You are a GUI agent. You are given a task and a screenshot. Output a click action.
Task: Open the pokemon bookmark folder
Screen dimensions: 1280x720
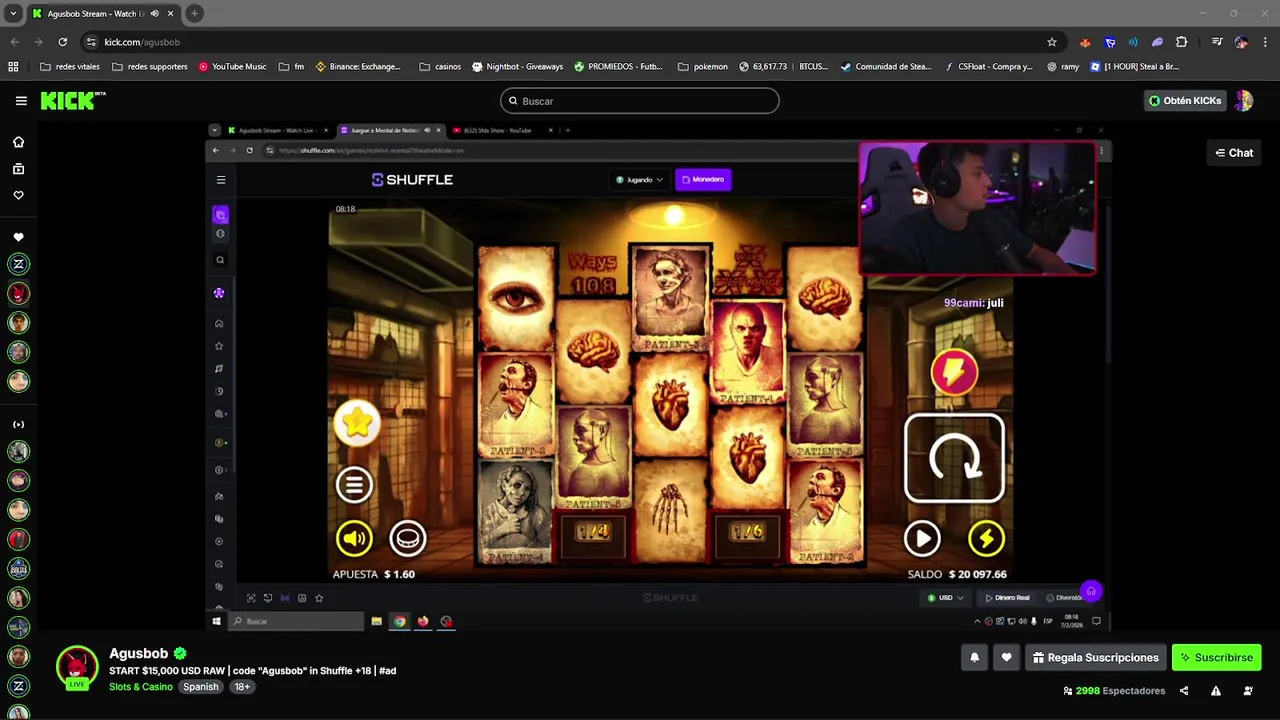click(703, 67)
